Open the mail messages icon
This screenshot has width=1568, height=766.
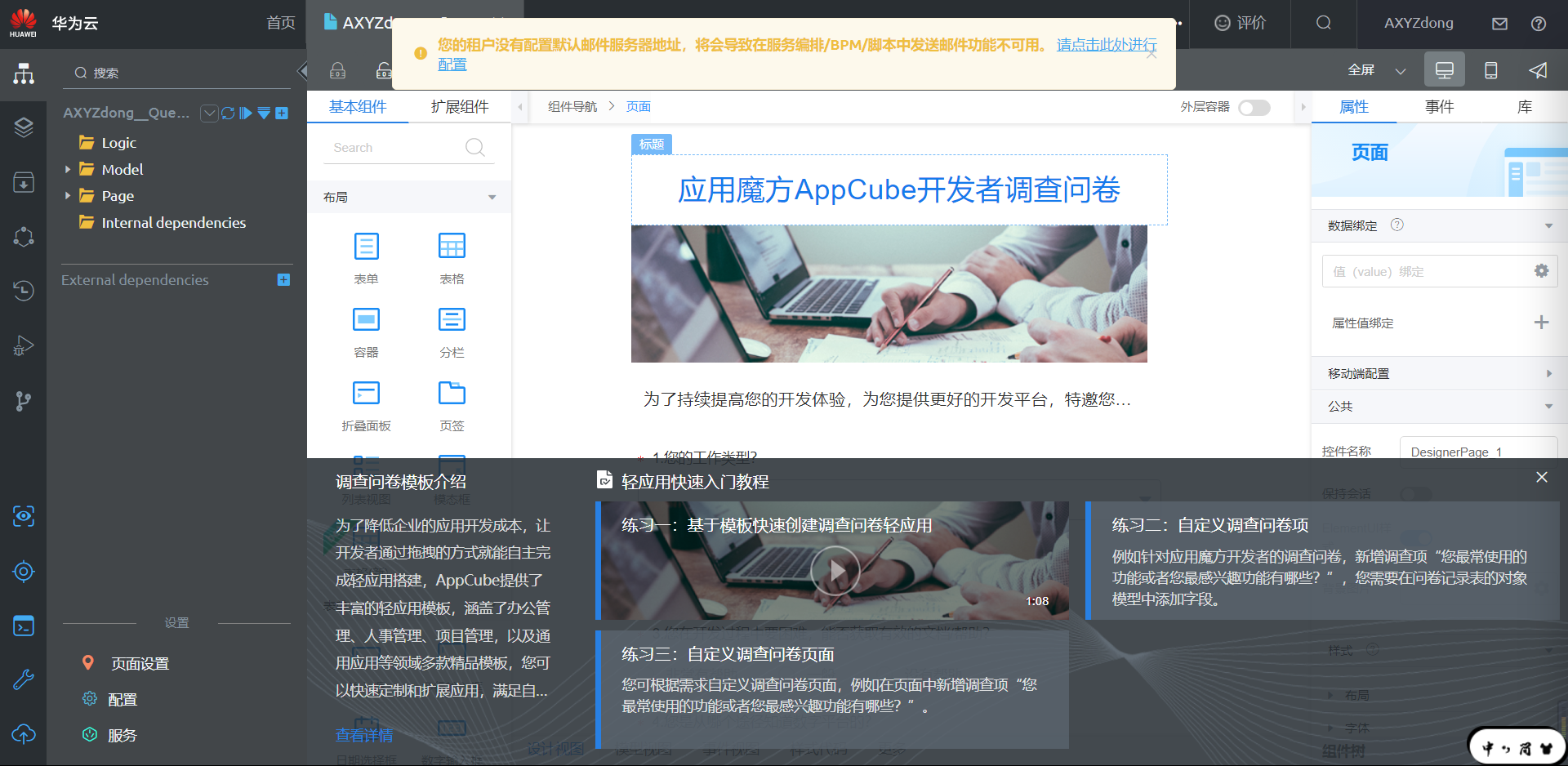(x=1499, y=24)
